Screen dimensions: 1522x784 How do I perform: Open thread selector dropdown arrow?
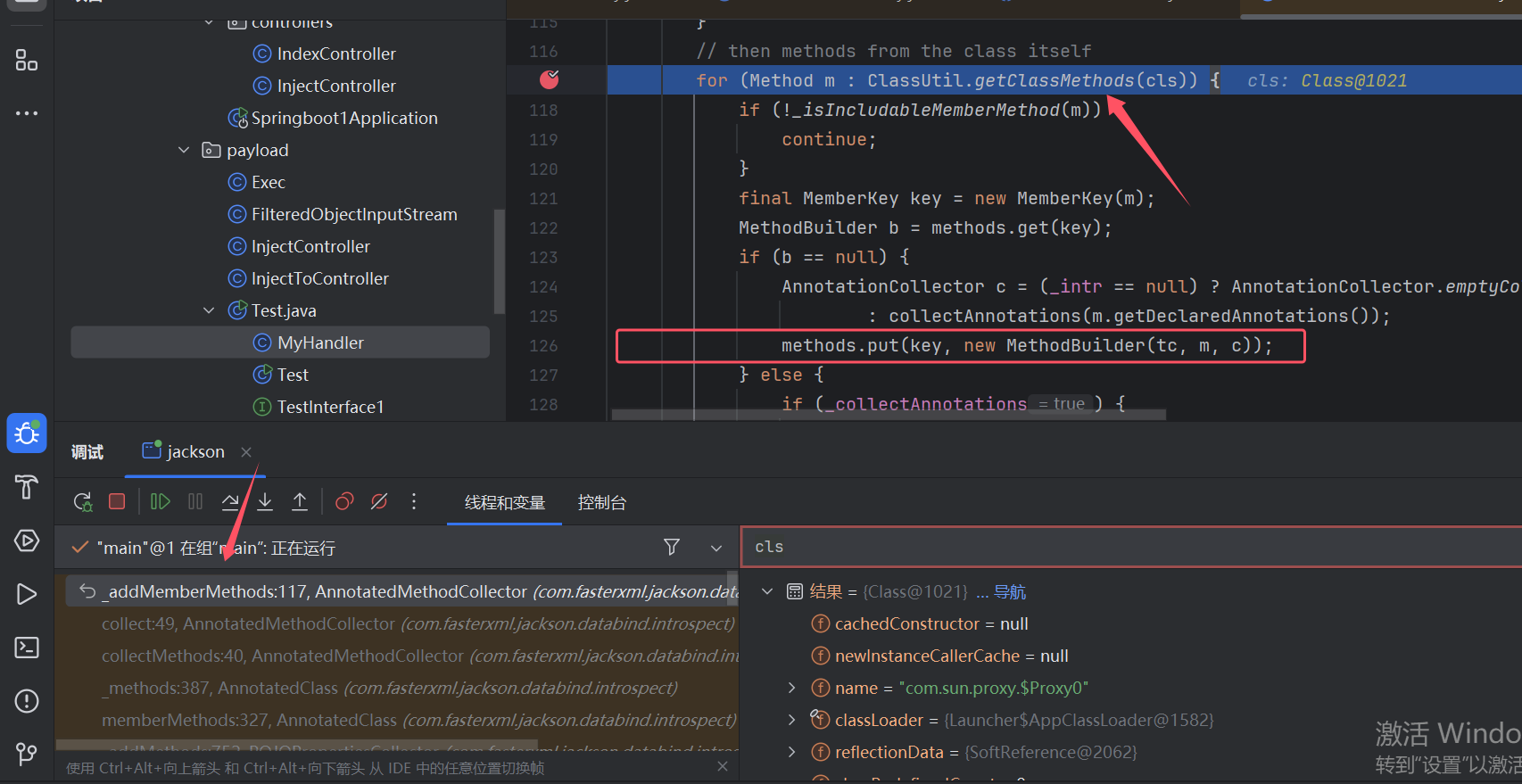point(716,548)
